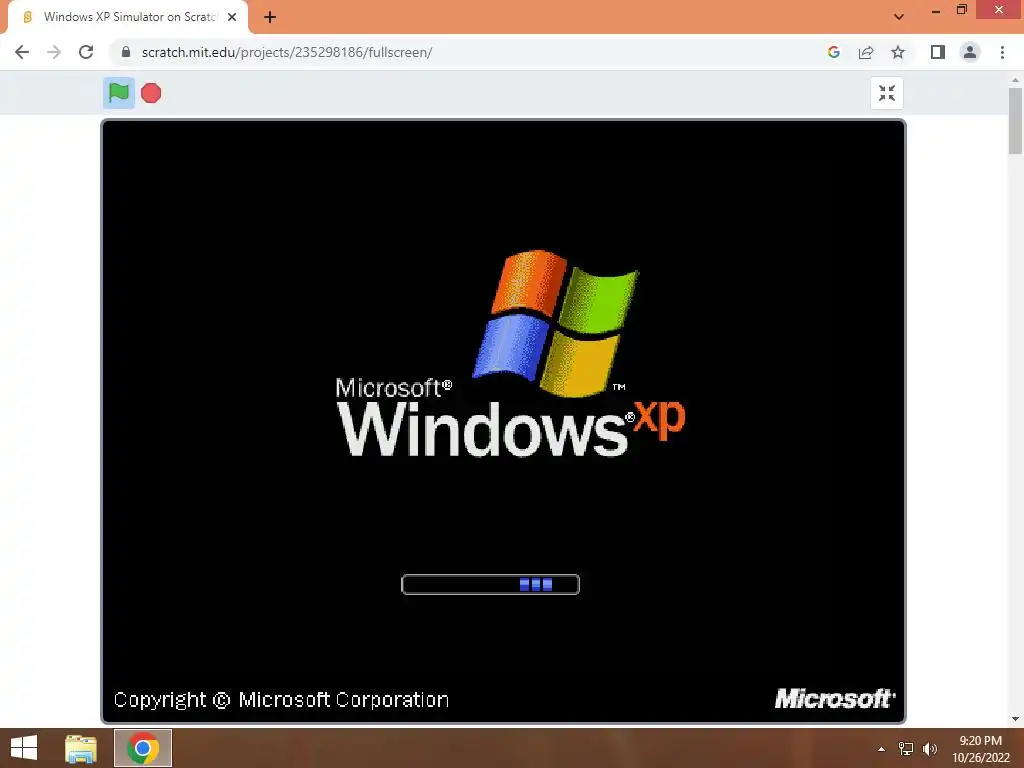Image resolution: width=1024 pixels, height=768 pixels.
Task: Go forward with browser forward arrow
Action: click(x=54, y=52)
